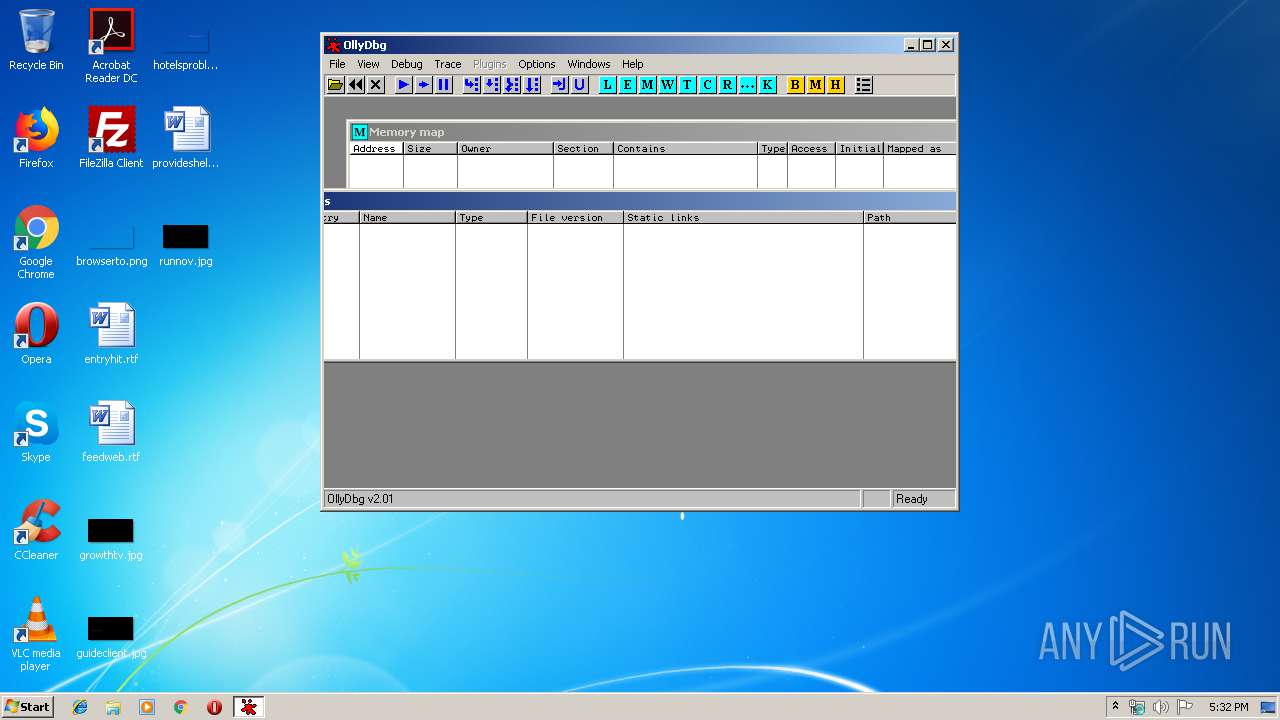
Task: Pause execution with the pause icon
Action: tap(444, 85)
